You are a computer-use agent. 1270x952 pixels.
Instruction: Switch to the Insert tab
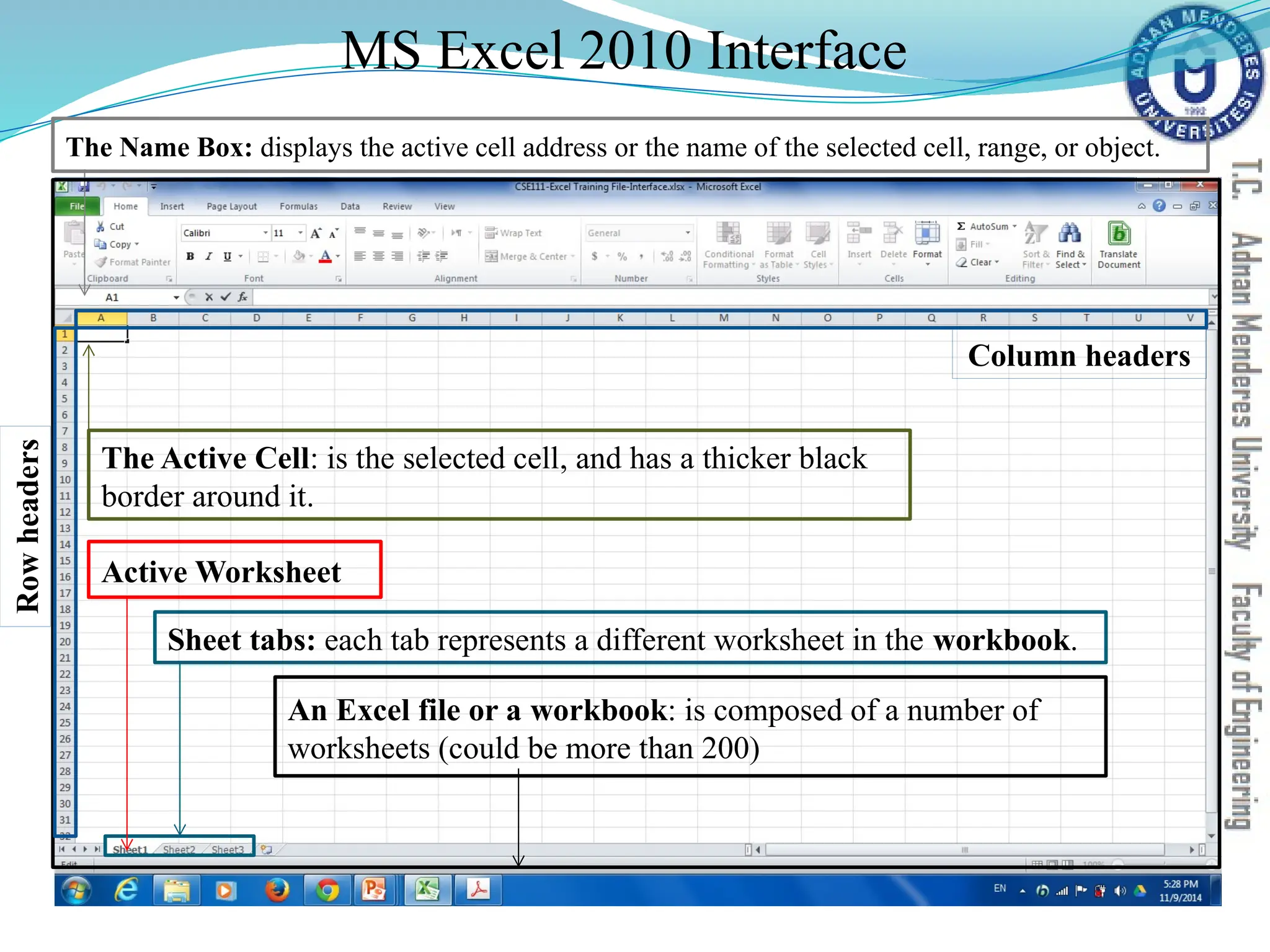point(172,206)
